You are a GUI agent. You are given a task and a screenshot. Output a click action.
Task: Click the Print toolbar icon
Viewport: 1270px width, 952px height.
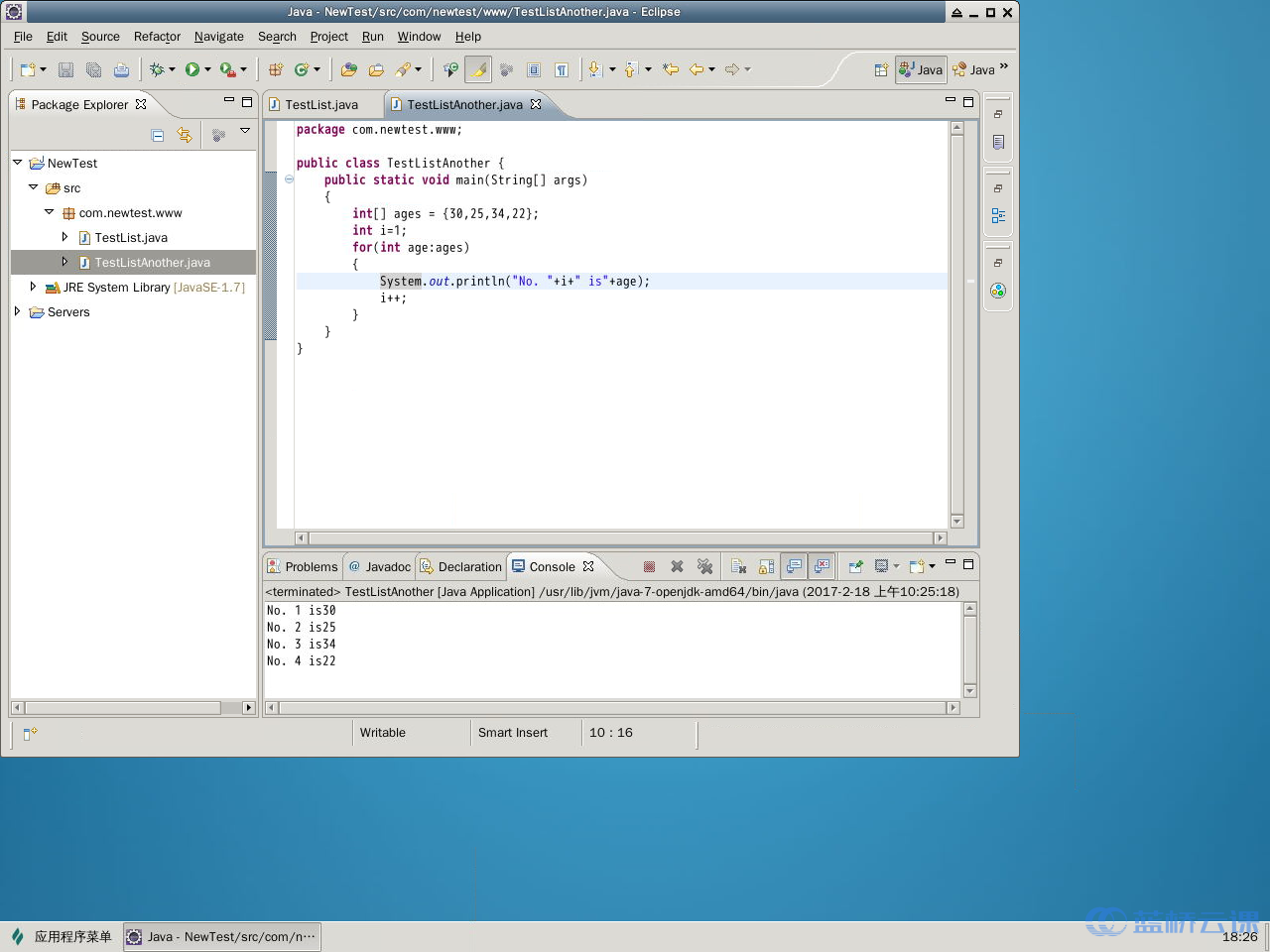click(x=121, y=69)
